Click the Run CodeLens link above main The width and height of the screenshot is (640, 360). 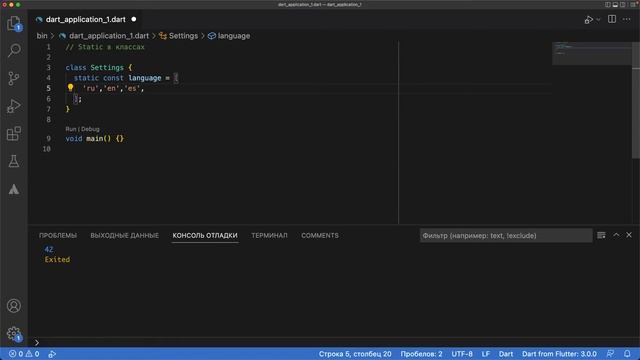coord(71,129)
